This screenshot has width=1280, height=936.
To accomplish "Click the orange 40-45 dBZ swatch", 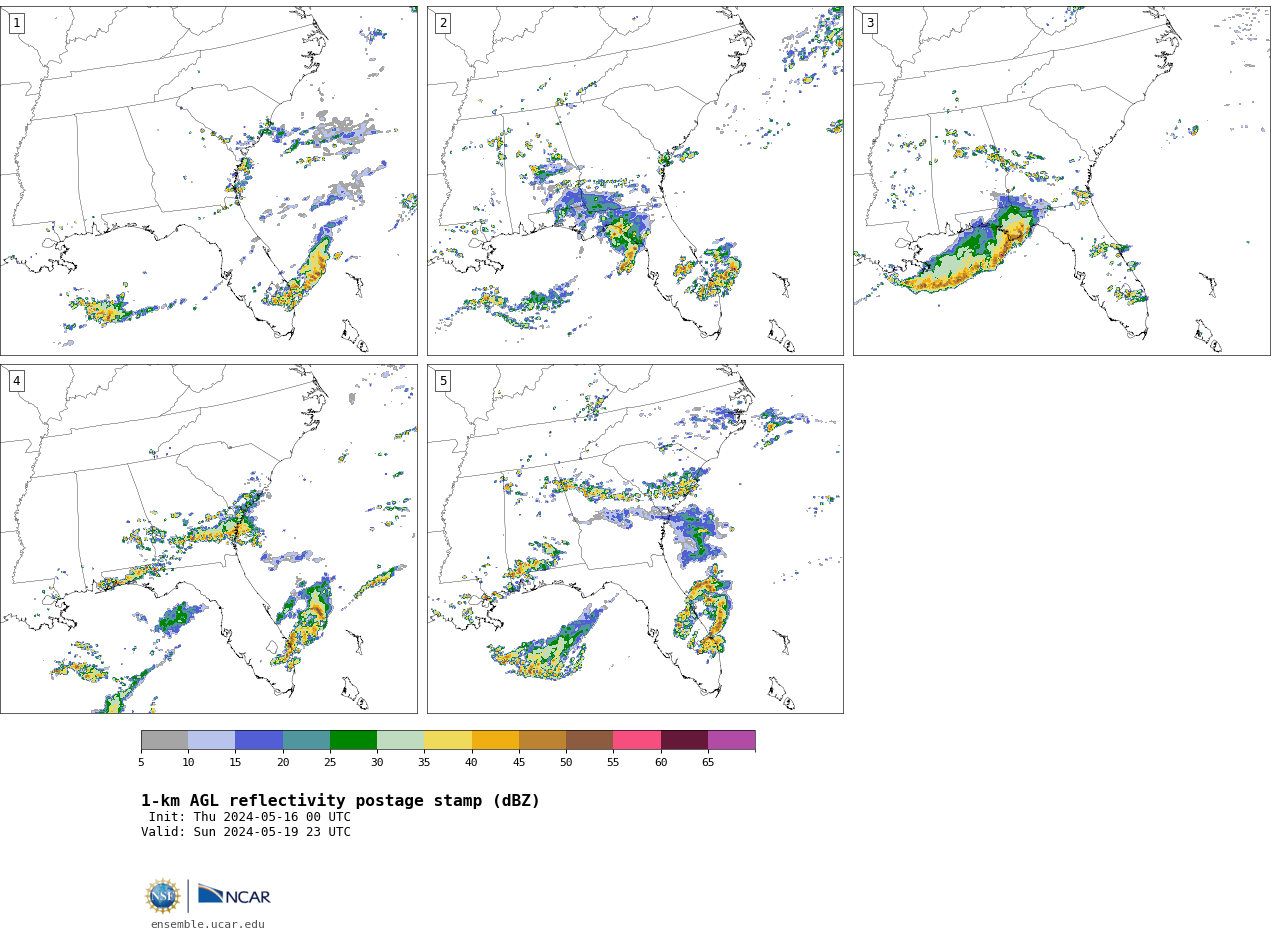I will 495,740.
